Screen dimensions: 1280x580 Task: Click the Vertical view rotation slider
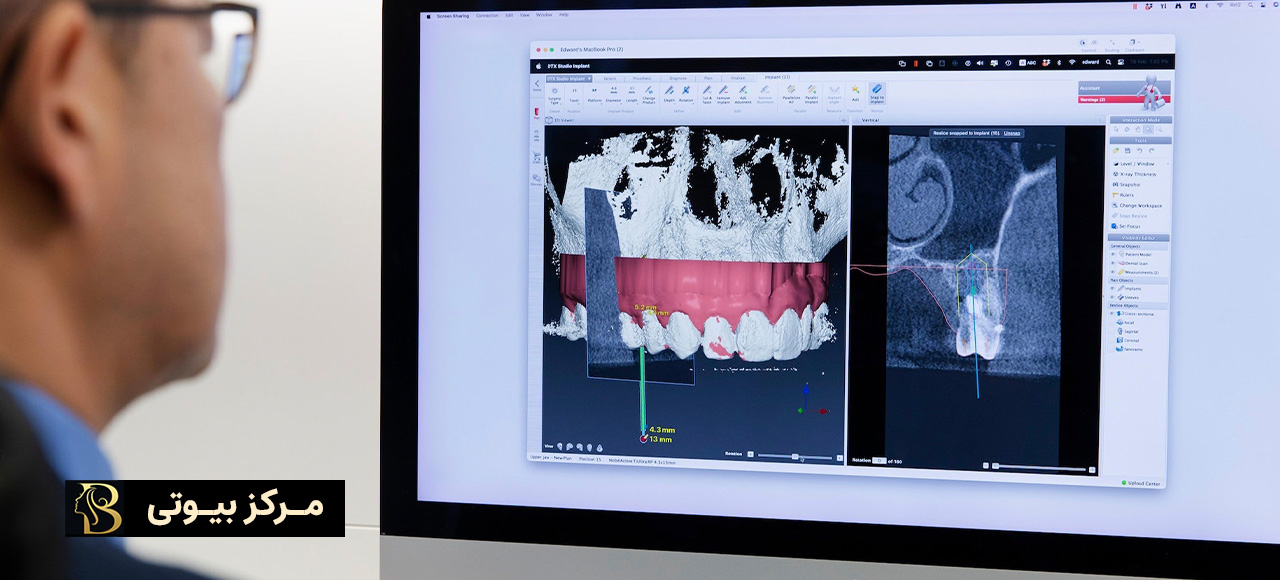click(x=1039, y=467)
